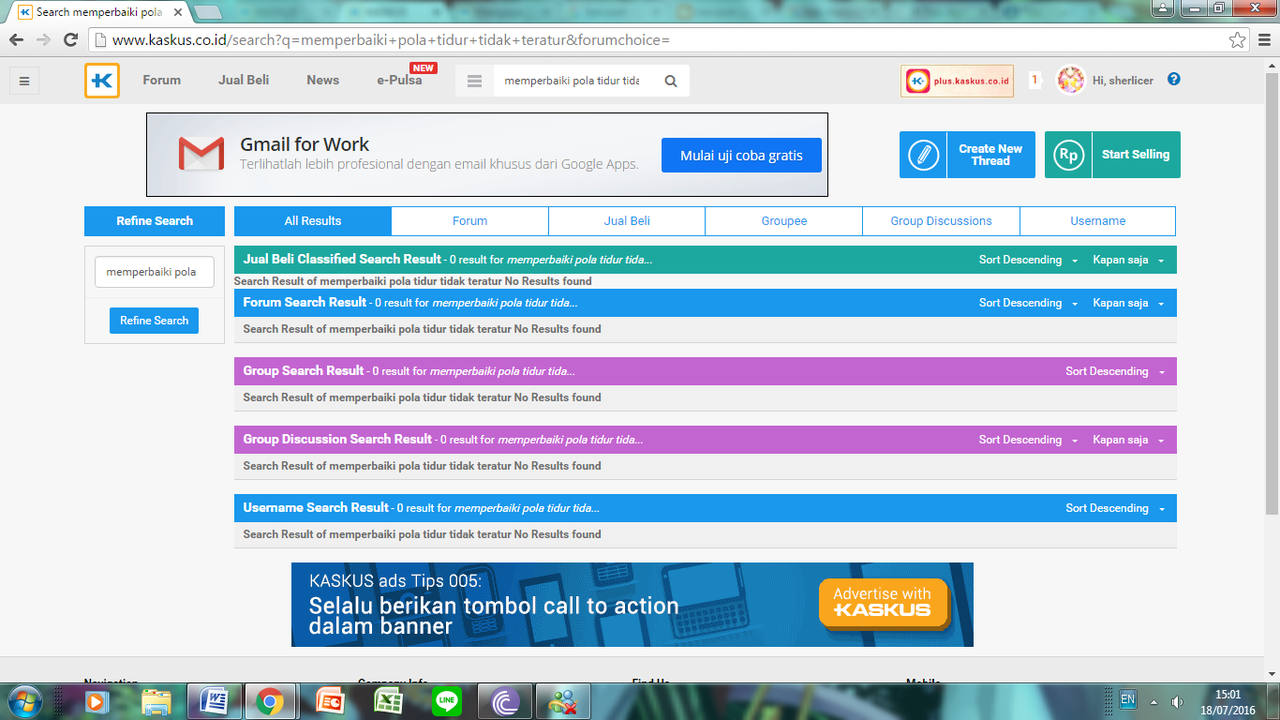Click the browser address bar URL
The height and width of the screenshot is (720, 1280).
(390, 40)
